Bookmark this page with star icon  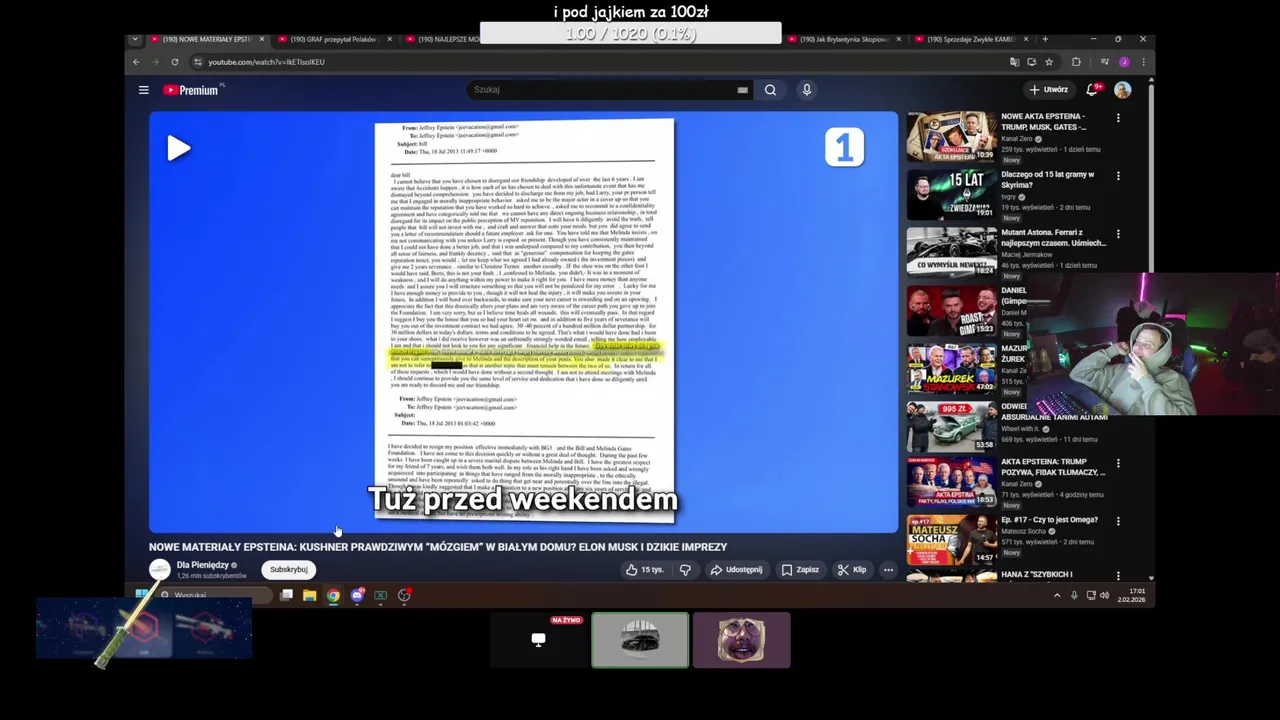tap(1049, 62)
